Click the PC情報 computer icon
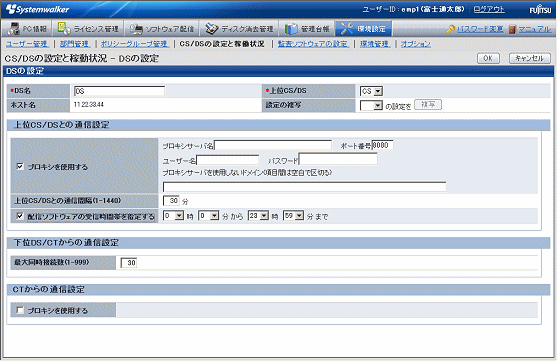Screen dimensions: 557x361 point(13,29)
